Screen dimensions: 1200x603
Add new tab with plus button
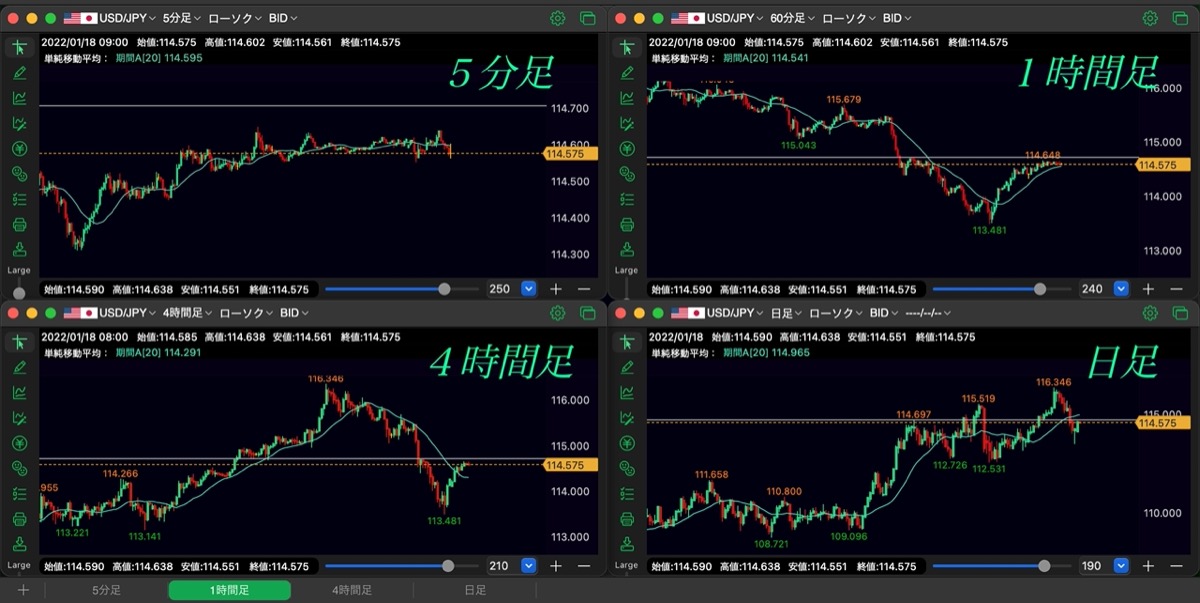coord(23,591)
